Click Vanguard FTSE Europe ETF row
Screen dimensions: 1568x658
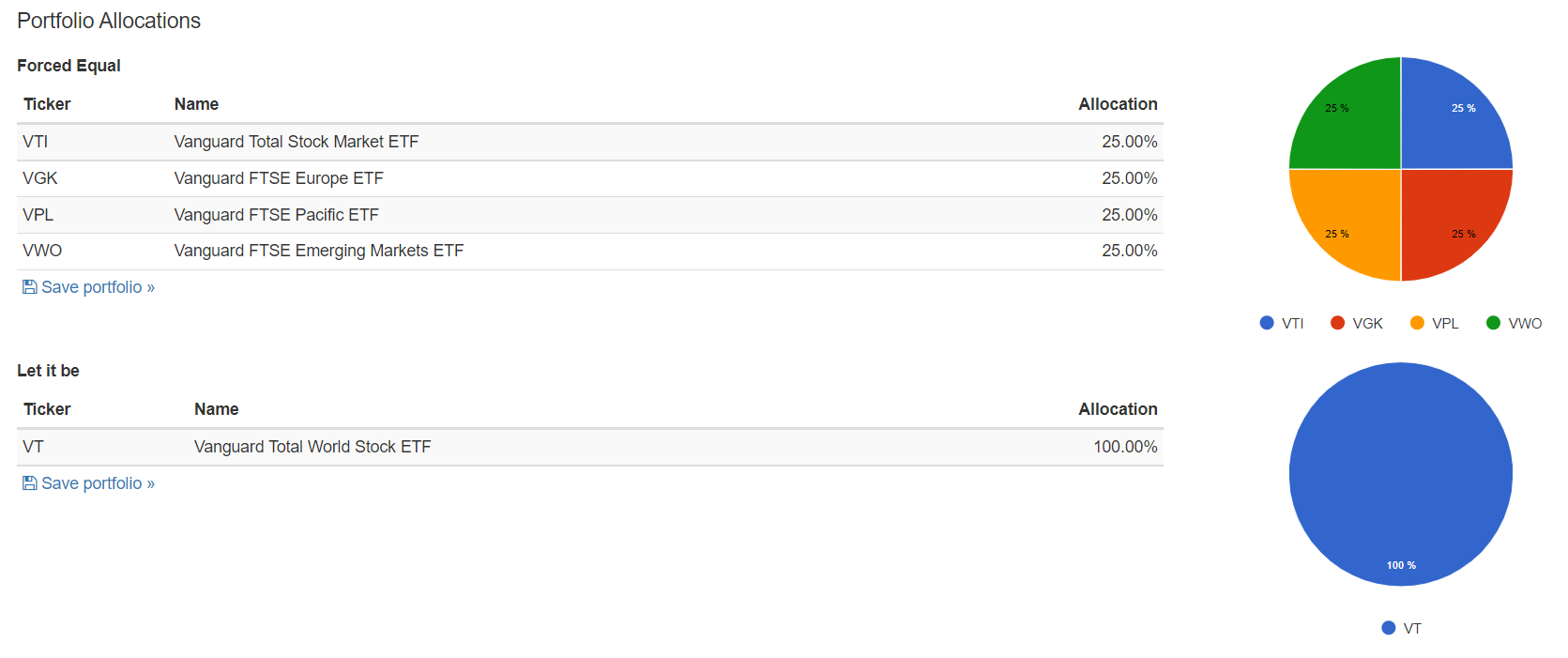[279, 178]
